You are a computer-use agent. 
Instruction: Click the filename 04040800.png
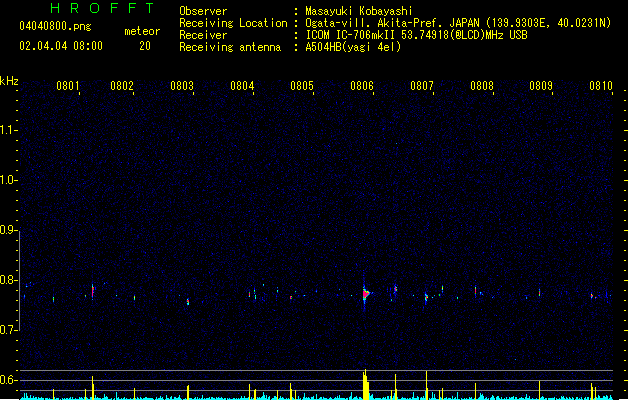pyautogui.click(x=55, y=26)
